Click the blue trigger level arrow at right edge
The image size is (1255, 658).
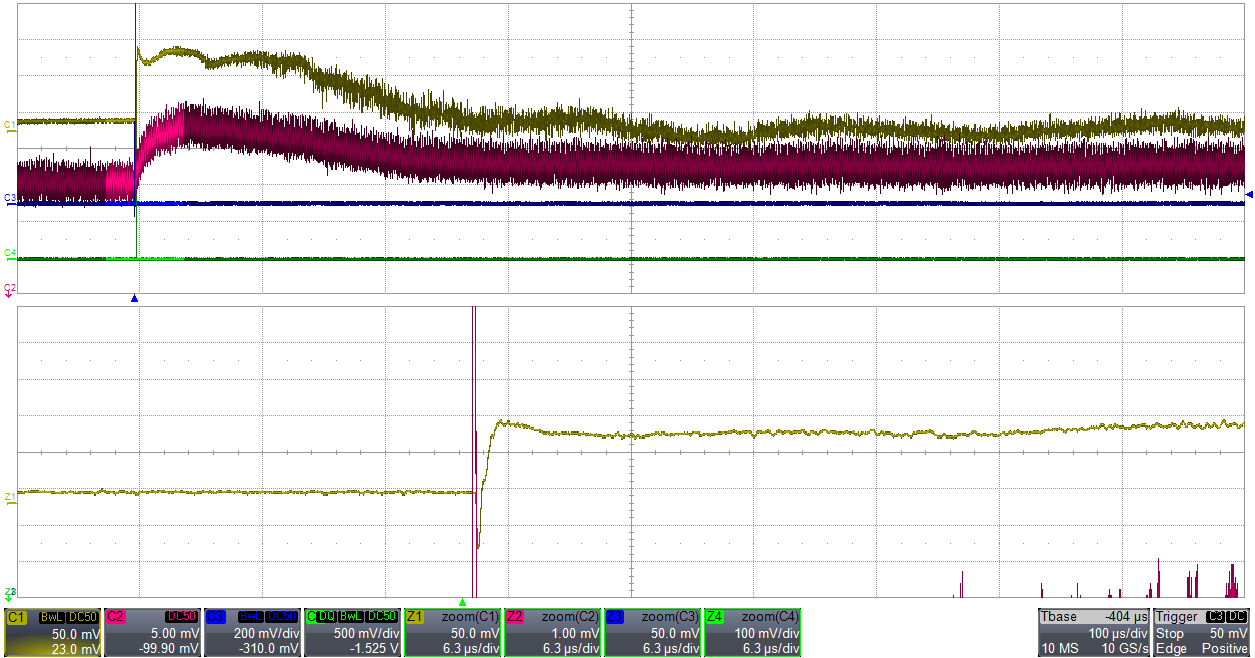(1247, 193)
